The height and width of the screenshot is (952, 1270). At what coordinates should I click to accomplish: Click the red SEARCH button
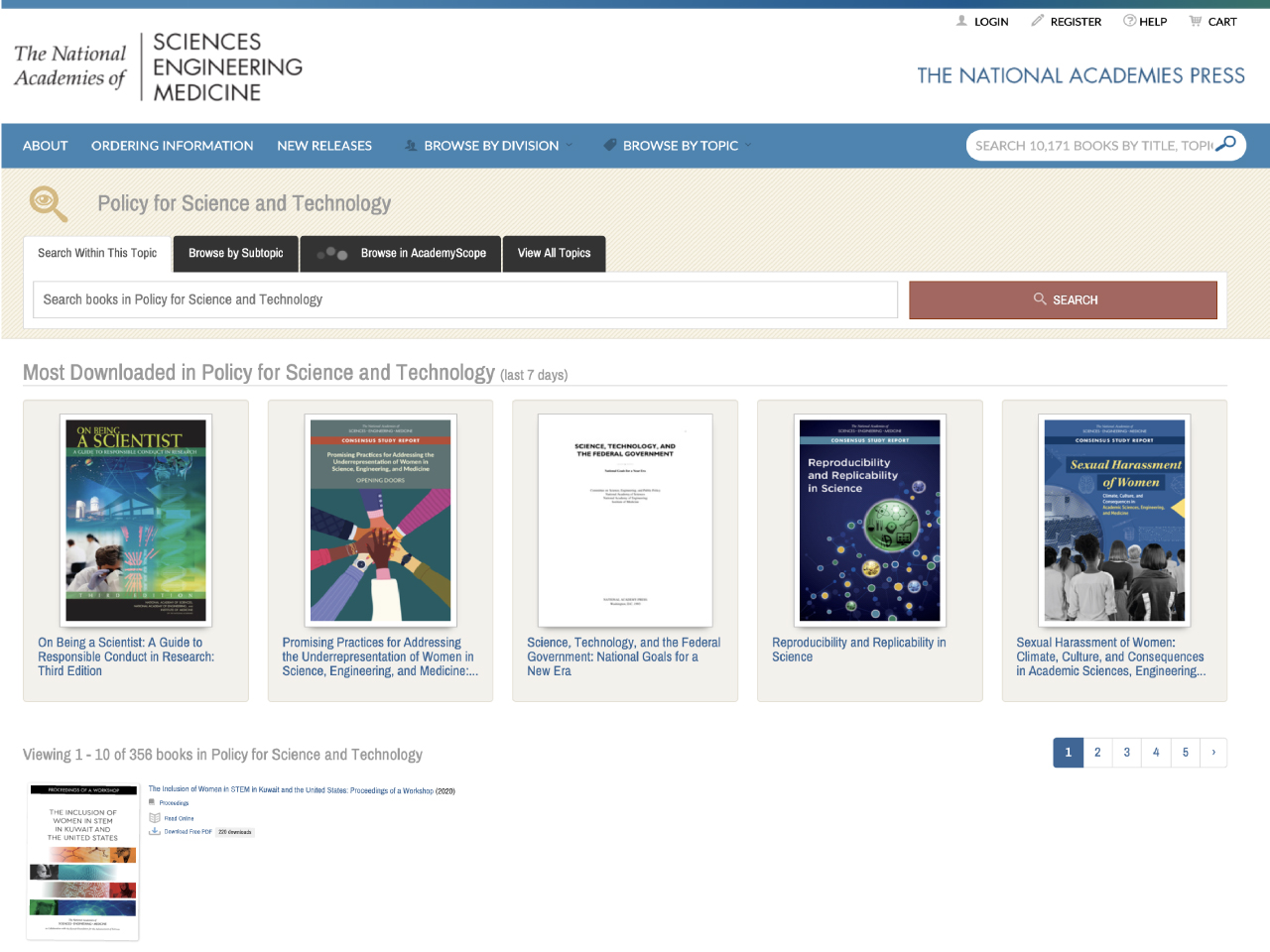pyautogui.click(x=1063, y=299)
